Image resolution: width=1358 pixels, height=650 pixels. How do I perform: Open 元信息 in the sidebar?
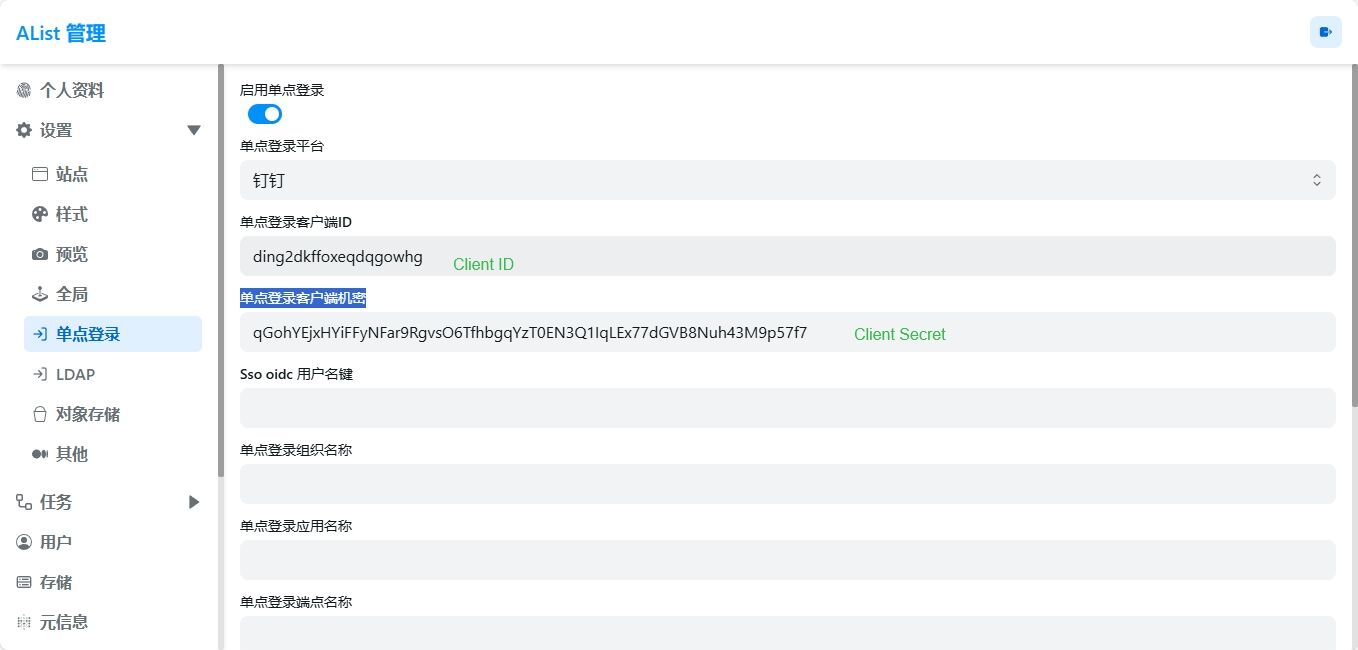64,623
